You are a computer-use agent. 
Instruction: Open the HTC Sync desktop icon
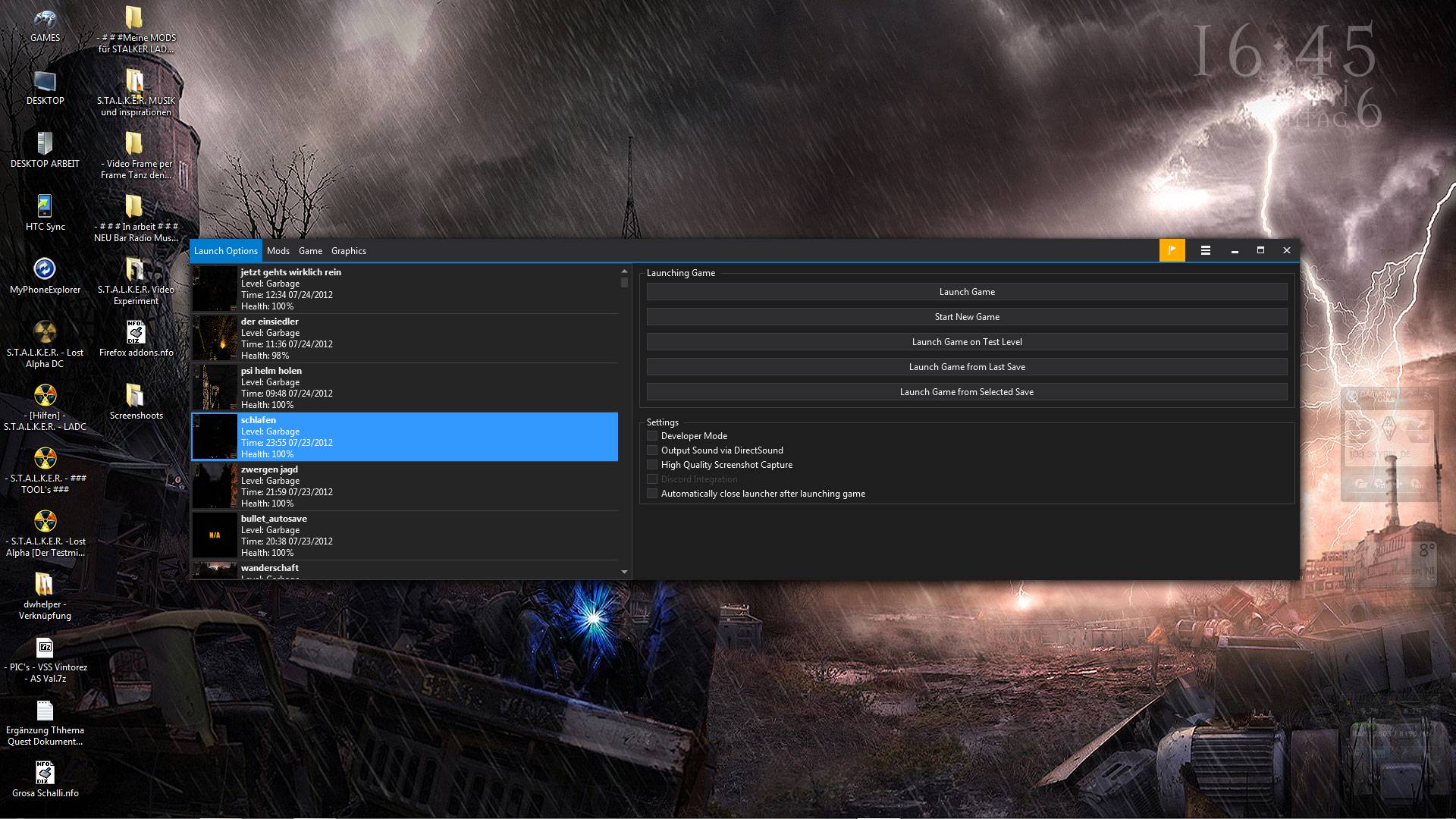(x=45, y=207)
